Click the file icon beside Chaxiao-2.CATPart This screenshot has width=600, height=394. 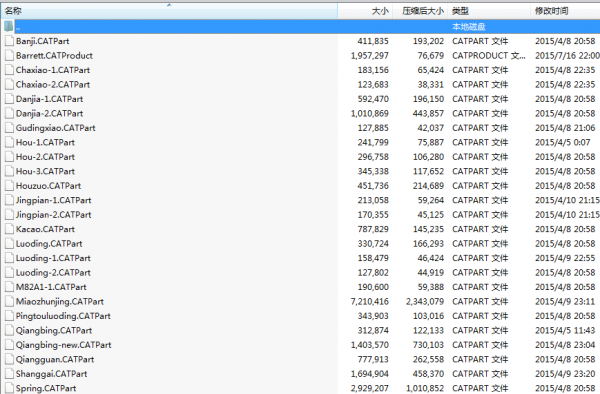(9, 85)
